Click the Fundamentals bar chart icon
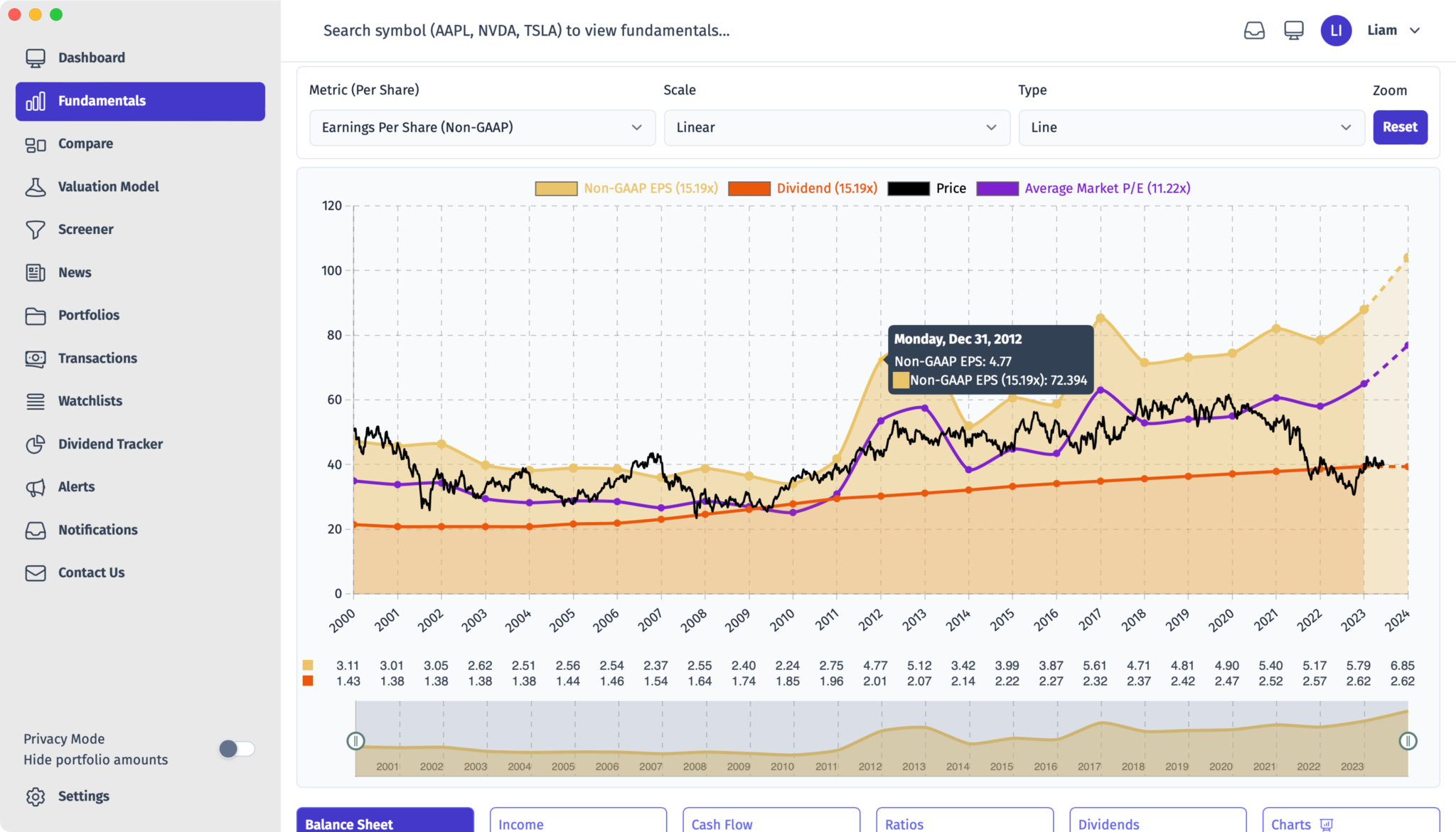This screenshot has height=832, width=1456. (36, 101)
